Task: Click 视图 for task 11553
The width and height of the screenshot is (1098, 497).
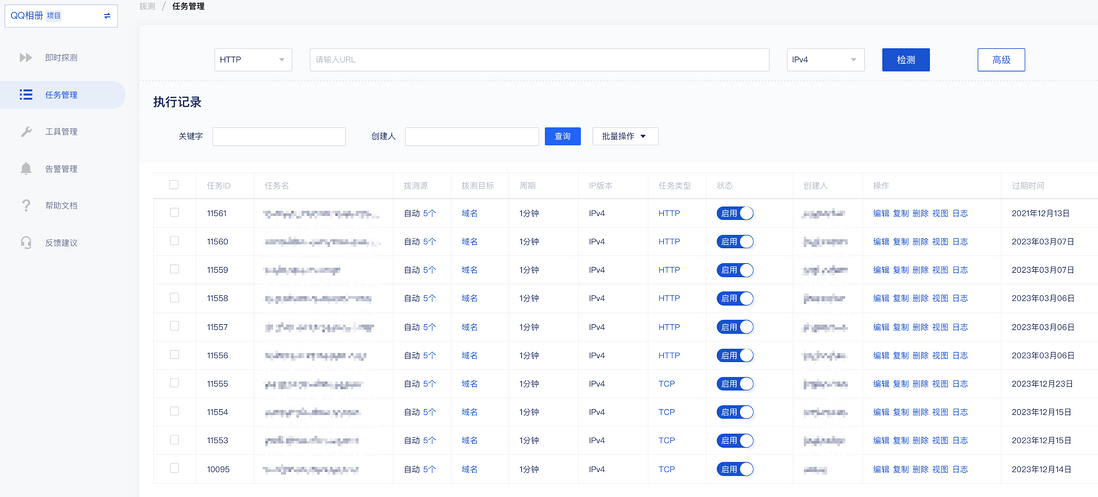Action: pyautogui.click(x=940, y=440)
